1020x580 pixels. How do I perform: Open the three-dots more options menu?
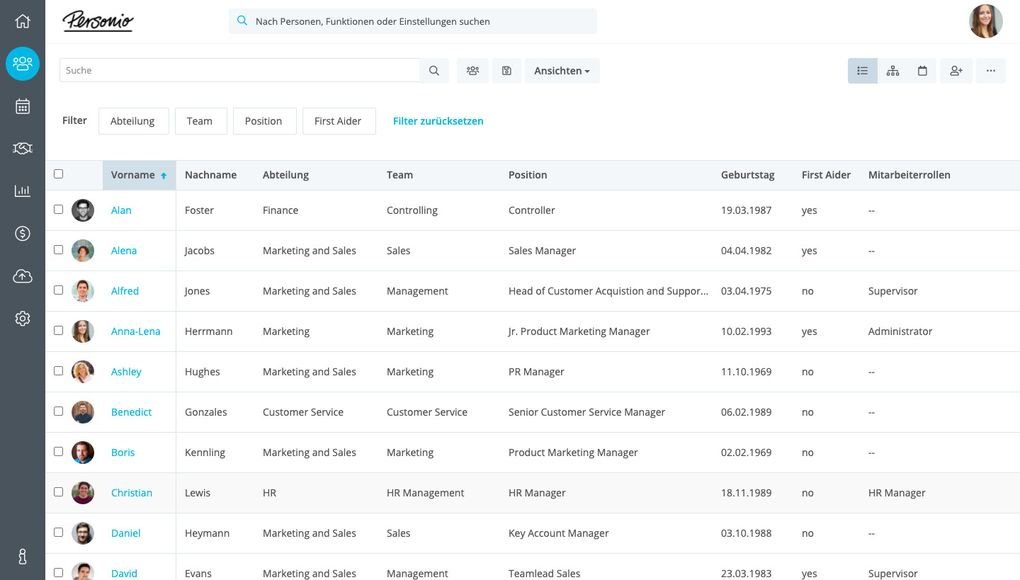click(990, 71)
